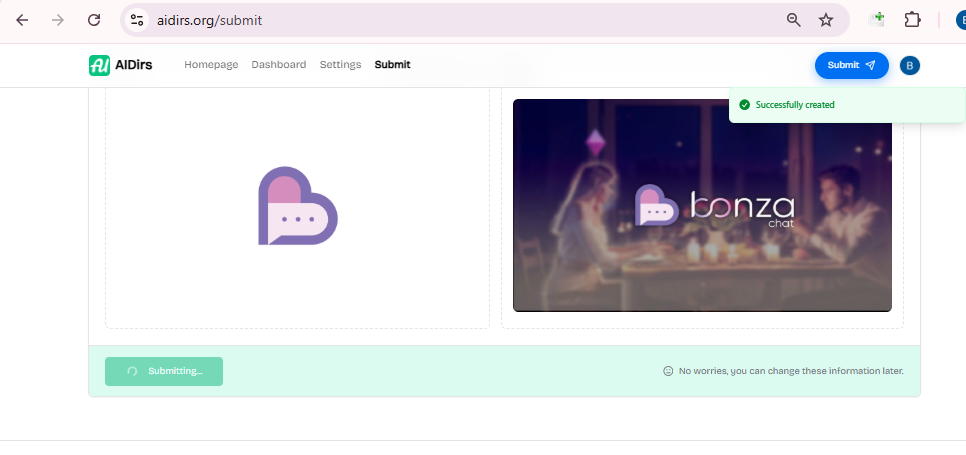Open the blue B user avatar

pos(909,65)
